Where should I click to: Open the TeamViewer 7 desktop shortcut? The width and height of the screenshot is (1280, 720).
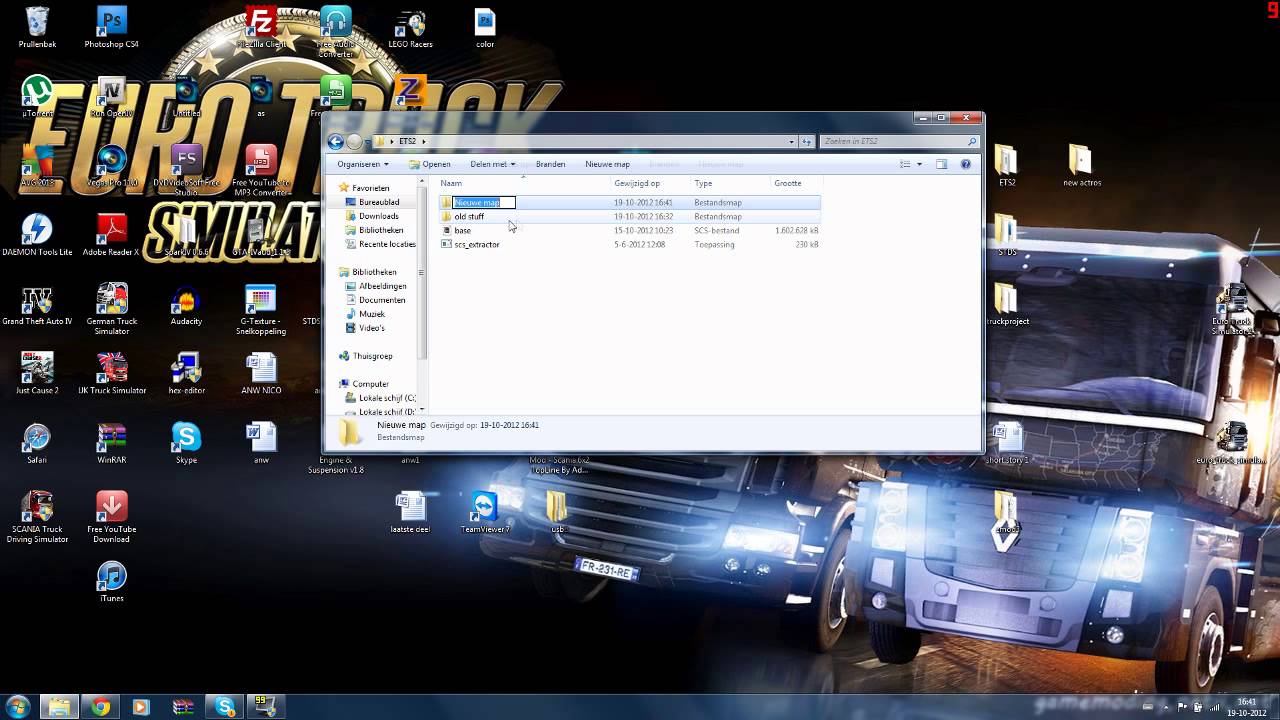485,512
